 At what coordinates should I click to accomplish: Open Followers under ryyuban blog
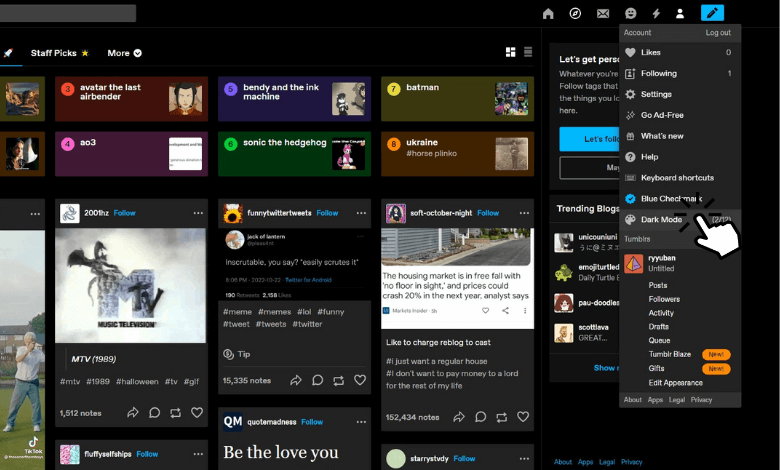[664, 299]
